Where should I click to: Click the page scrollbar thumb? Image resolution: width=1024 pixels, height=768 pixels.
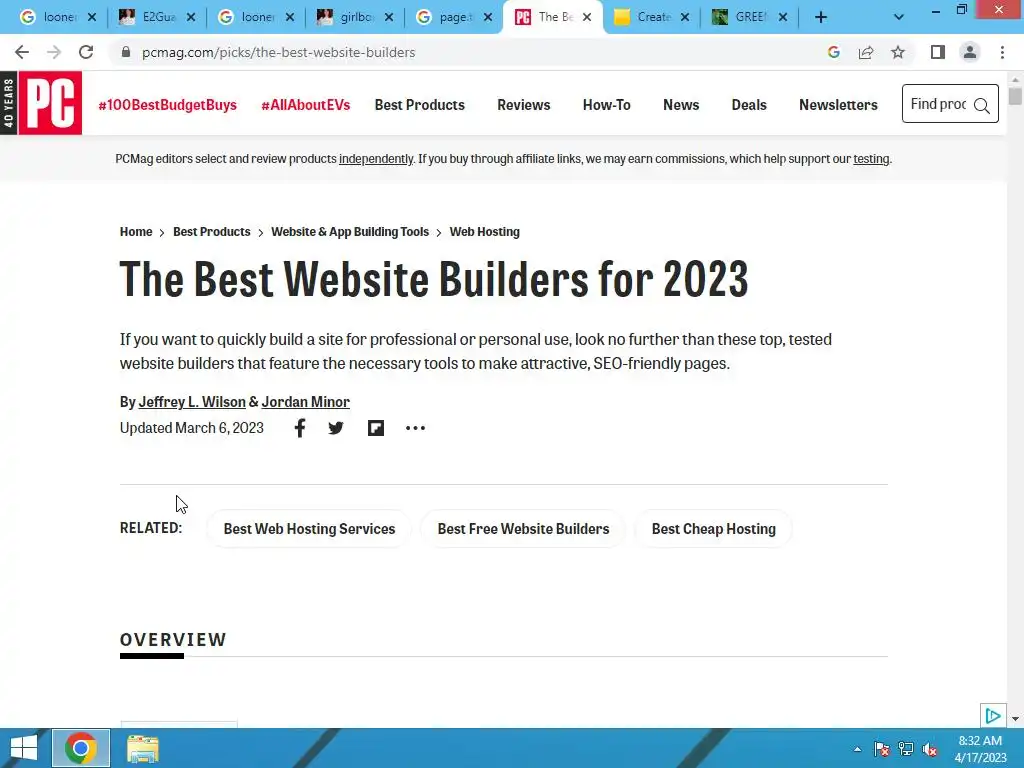[1015, 96]
